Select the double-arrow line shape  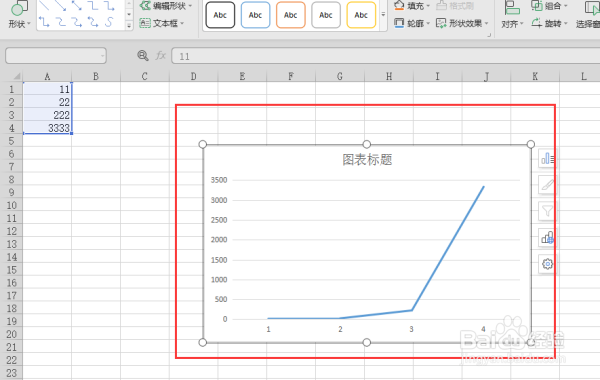pyautogui.click(x=77, y=5)
